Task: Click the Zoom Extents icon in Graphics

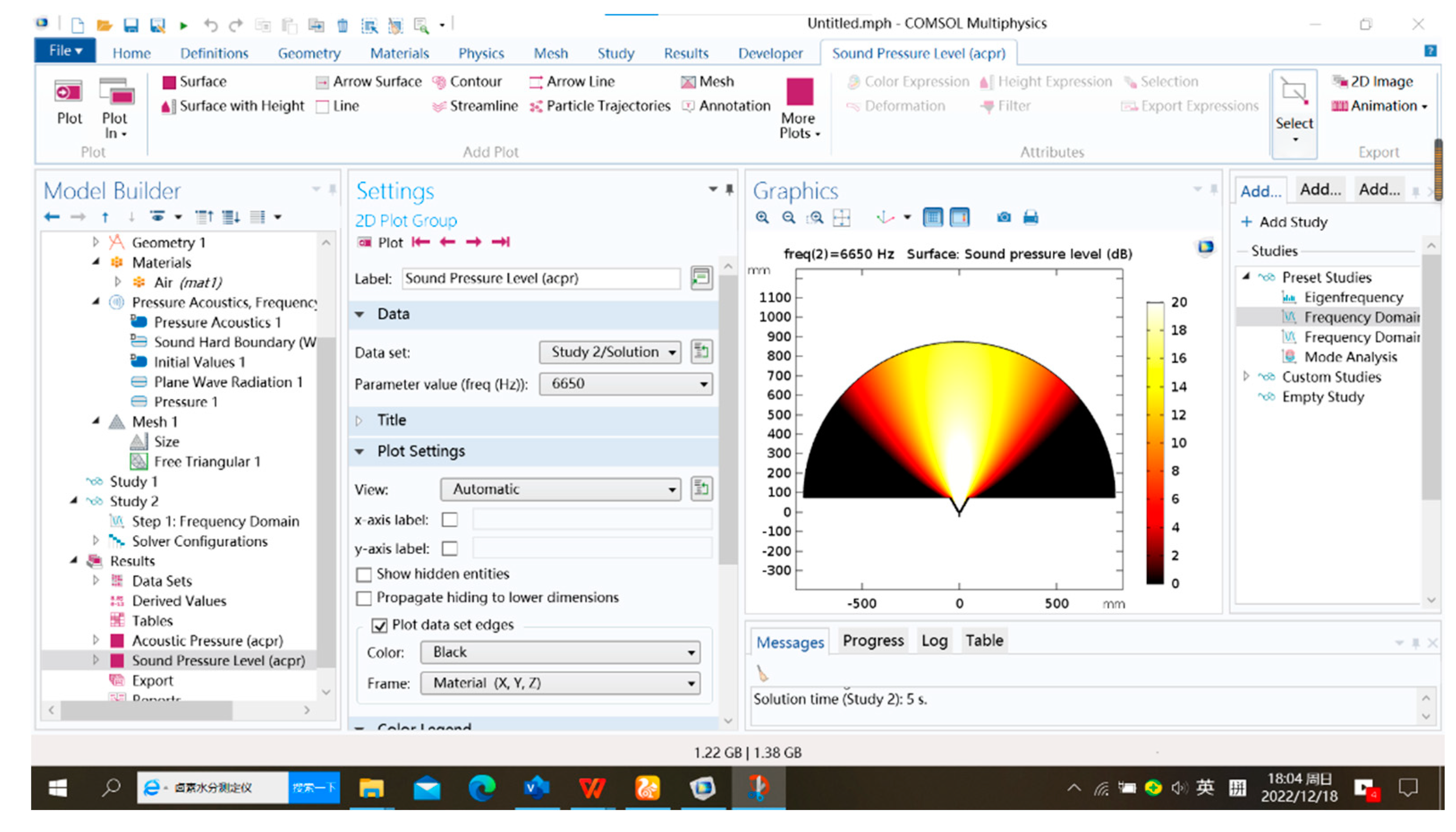Action: click(x=841, y=218)
